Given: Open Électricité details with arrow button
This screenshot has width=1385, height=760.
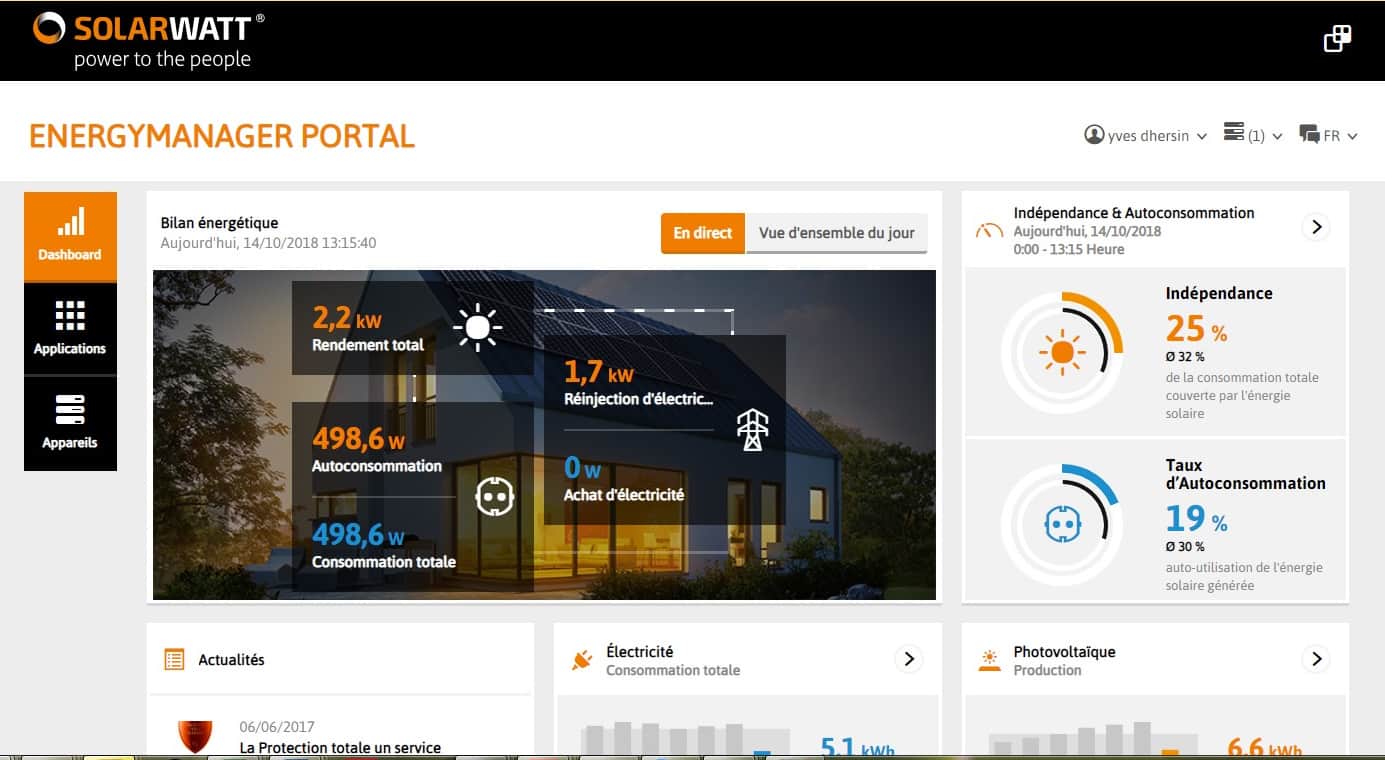Looking at the screenshot, I should (x=908, y=659).
